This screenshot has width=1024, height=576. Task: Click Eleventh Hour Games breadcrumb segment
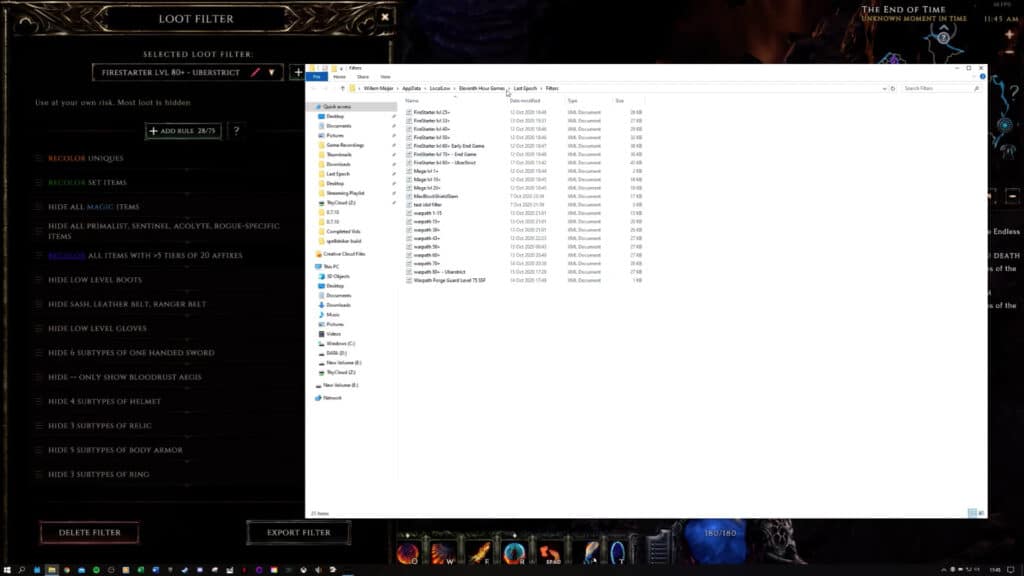tap(481, 88)
